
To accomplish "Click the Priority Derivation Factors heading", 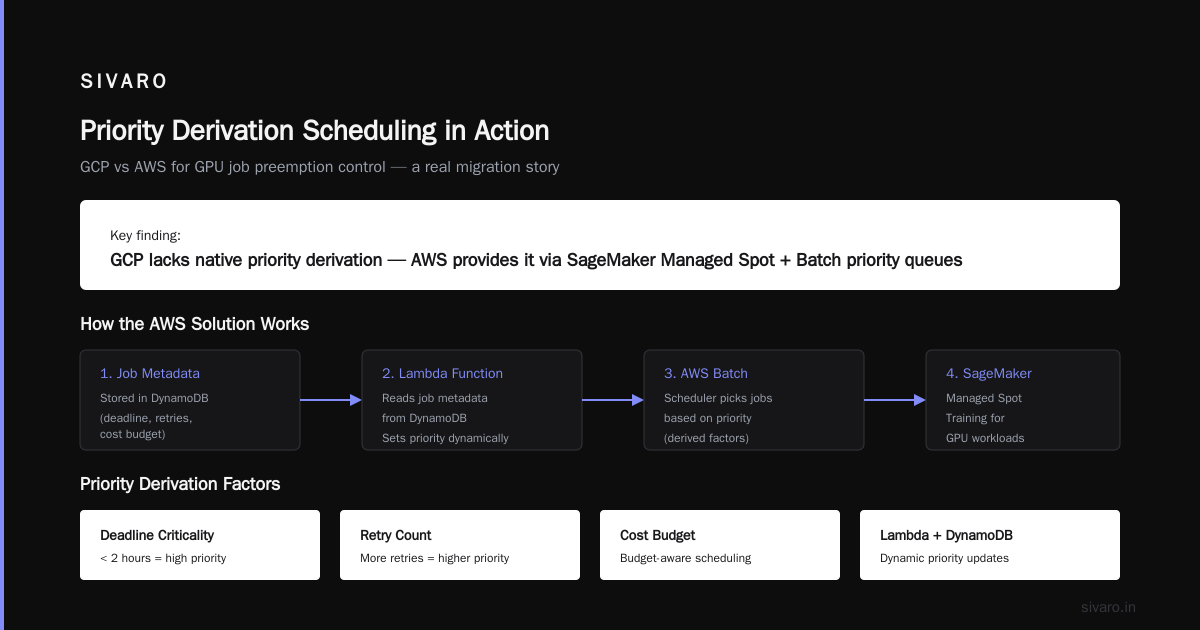I will pyautogui.click(x=180, y=484).
